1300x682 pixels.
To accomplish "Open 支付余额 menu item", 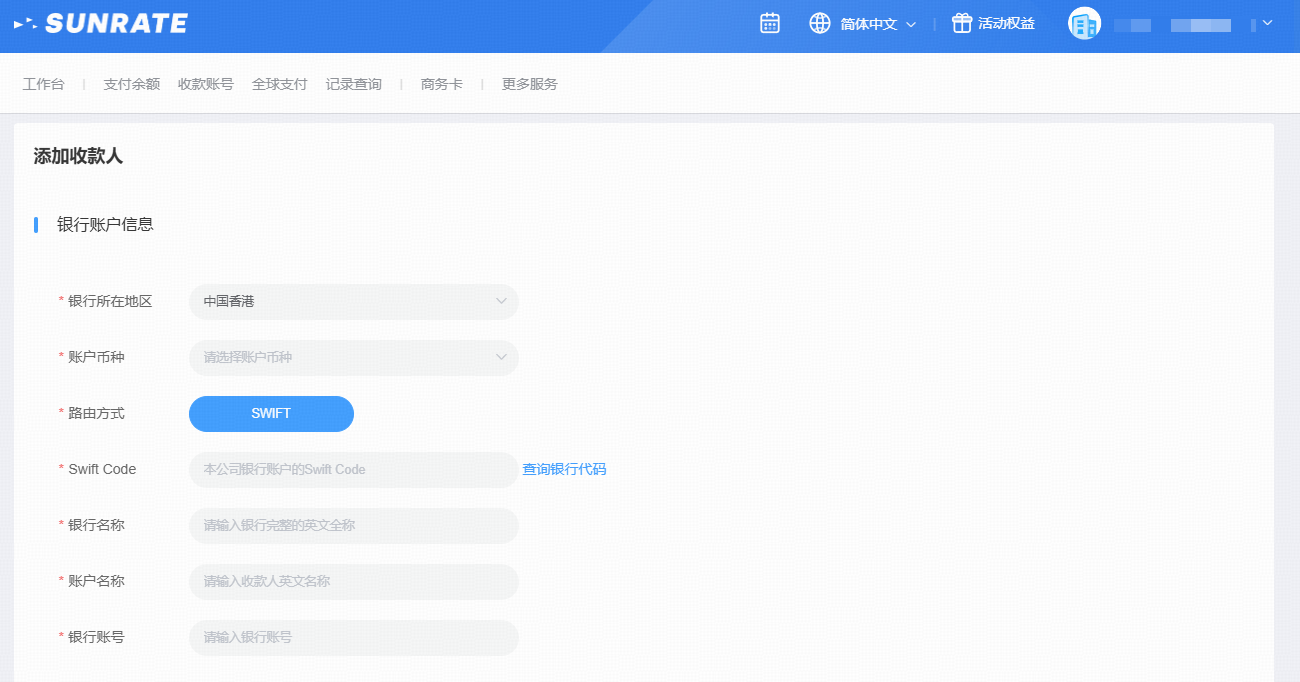I will (x=131, y=84).
